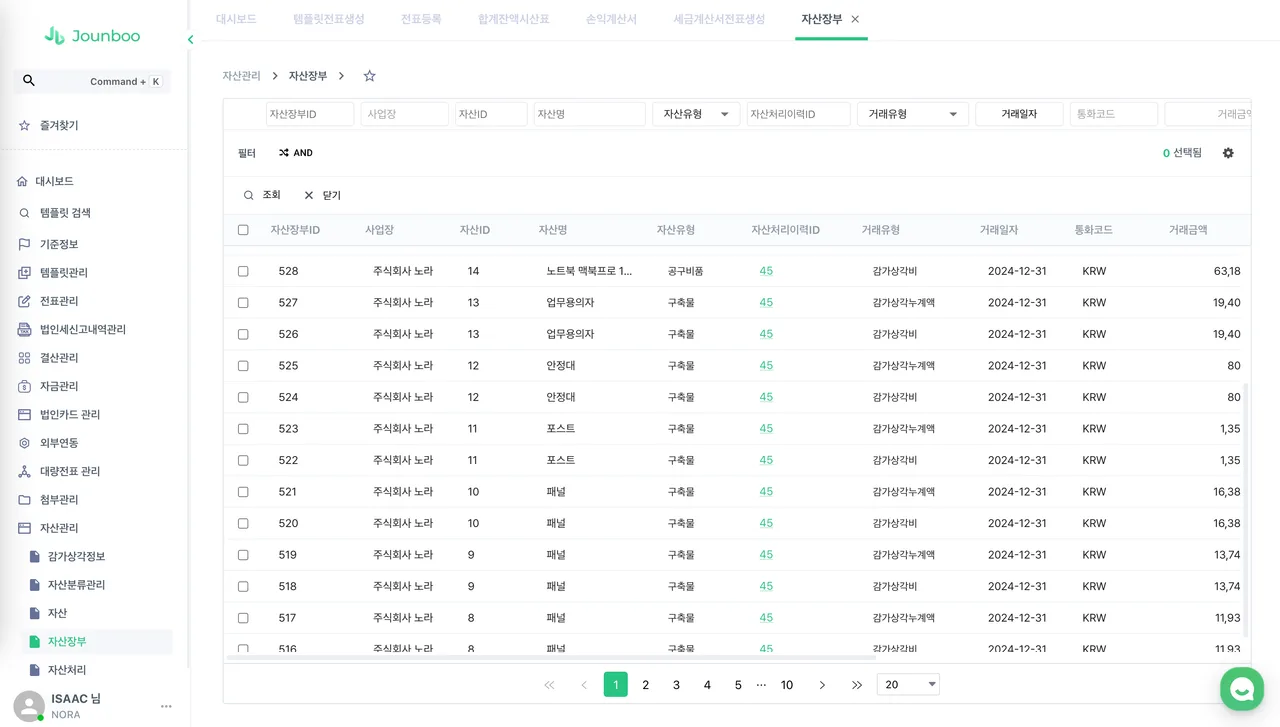Switch to the 템플릿전표생성 tab
1280x727 pixels.
tap(329, 19)
